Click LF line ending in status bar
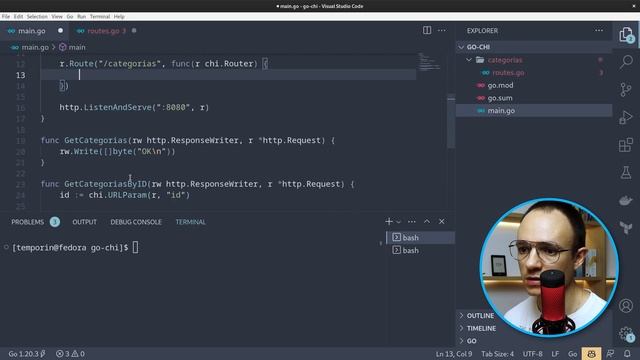The width and height of the screenshot is (640, 360). [555, 354]
